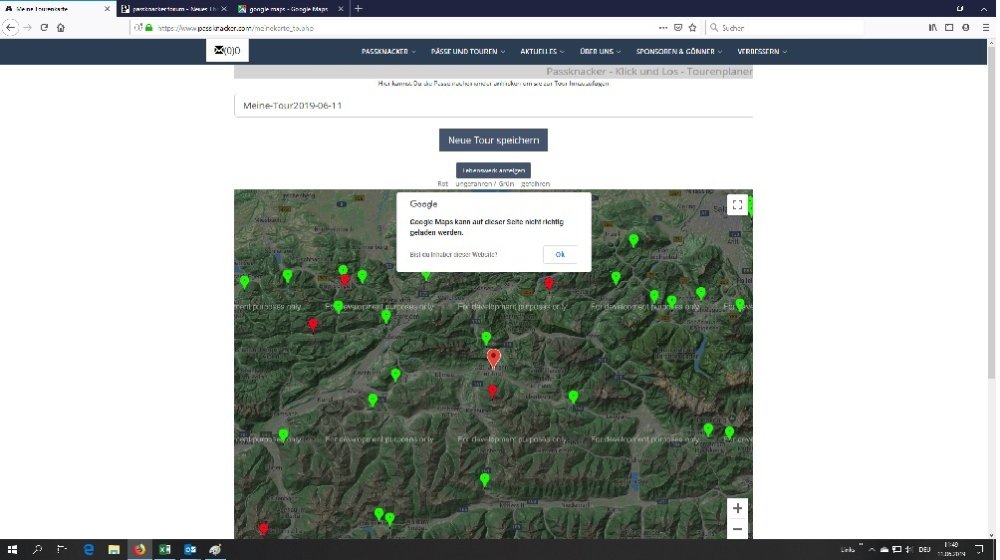Zoom in with the map plus button
The image size is (1000, 560).
737,508
